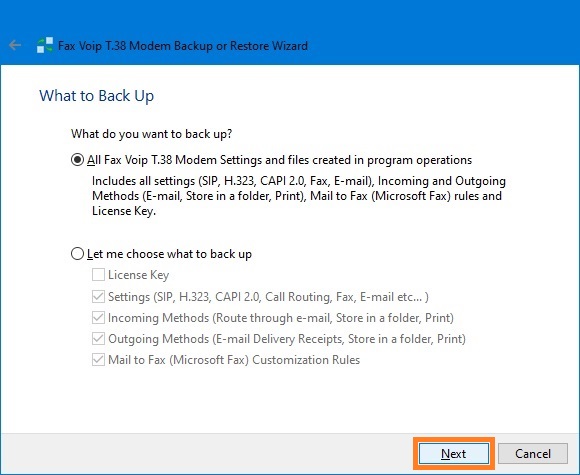Click 'What do you want to back up?' text
Viewport: 580px width, 475px height.
tap(152, 134)
